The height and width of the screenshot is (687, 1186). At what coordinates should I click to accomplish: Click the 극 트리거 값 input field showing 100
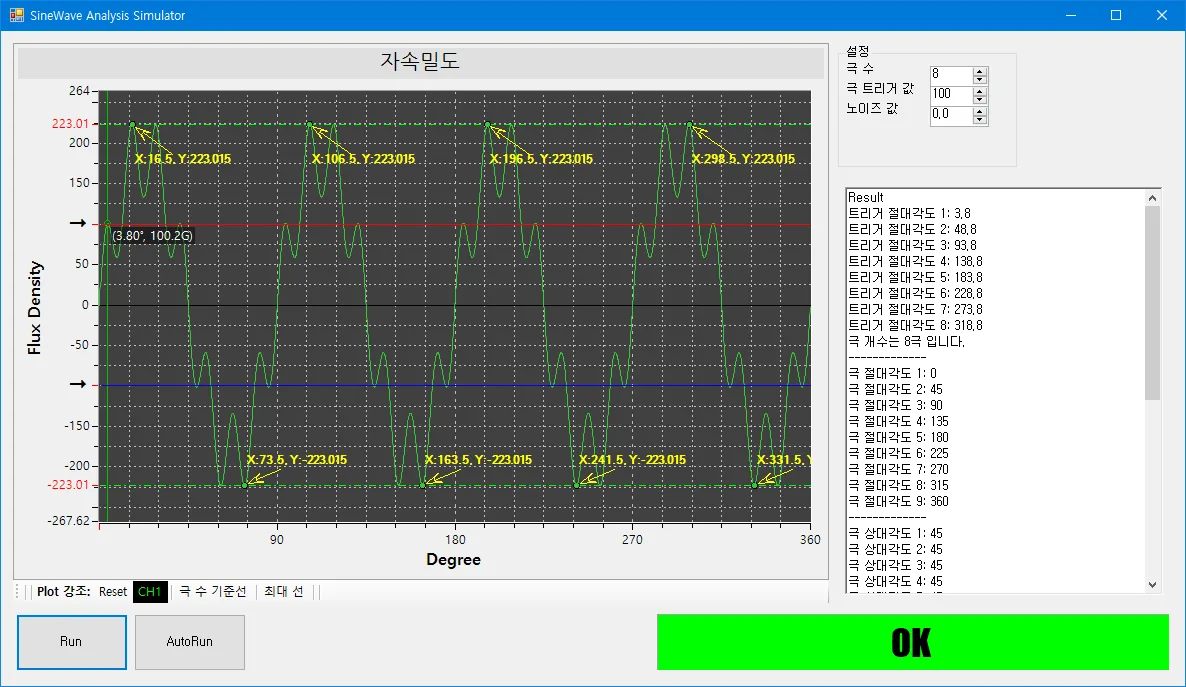[952, 95]
